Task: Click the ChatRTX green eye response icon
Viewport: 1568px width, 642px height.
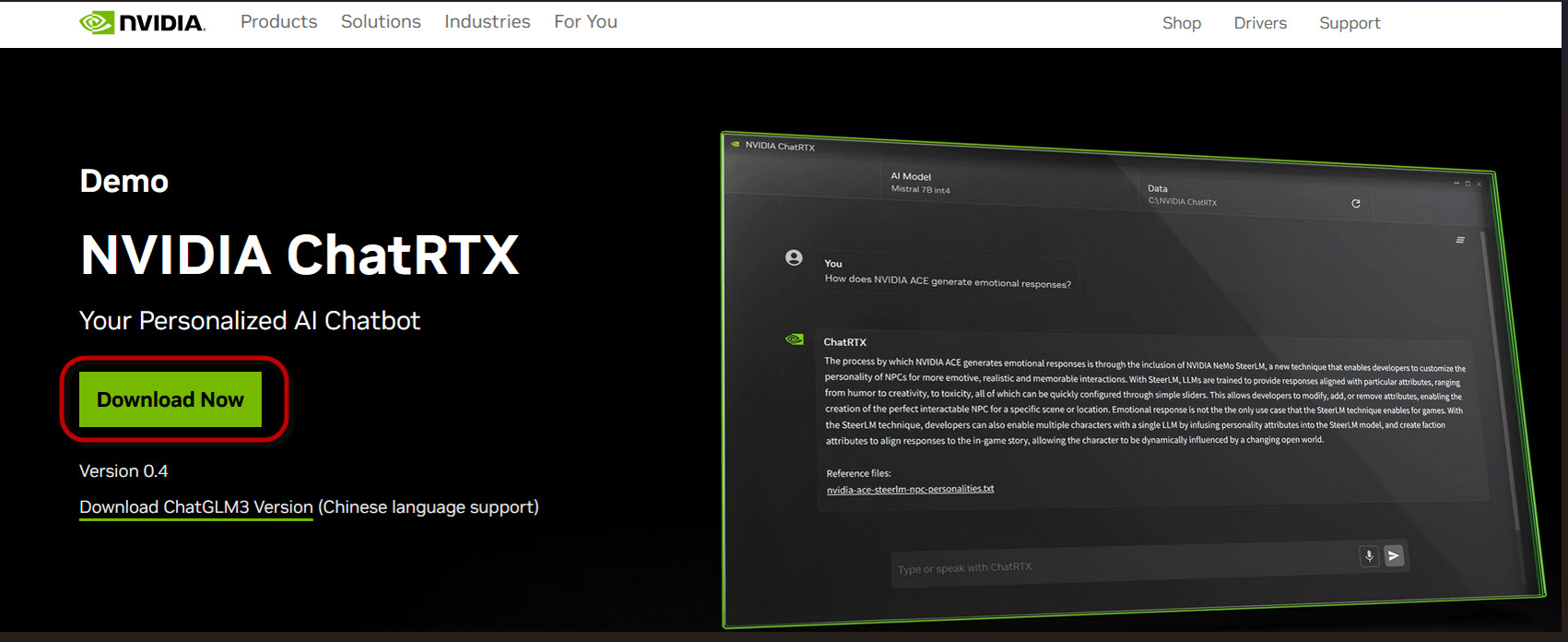Action: click(794, 339)
